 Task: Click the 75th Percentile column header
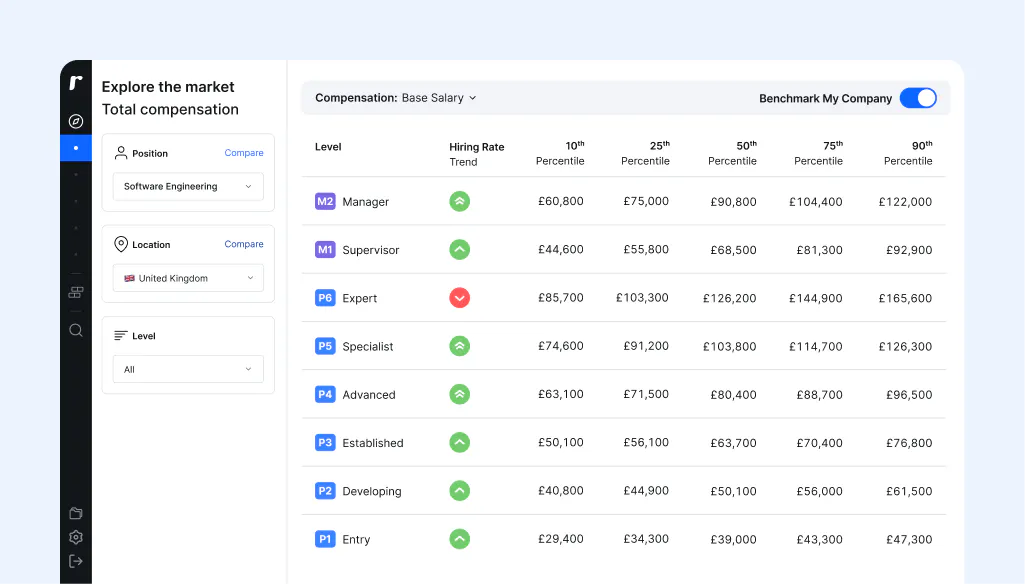pyautogui.click(x=818, y=153)
